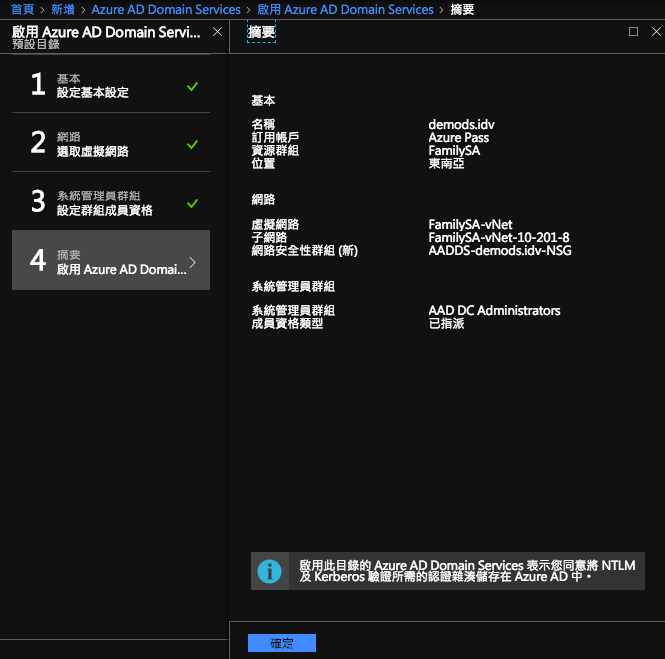Open 啟用 Azure AD Domain Services breadcrumb

click(345, 9)
